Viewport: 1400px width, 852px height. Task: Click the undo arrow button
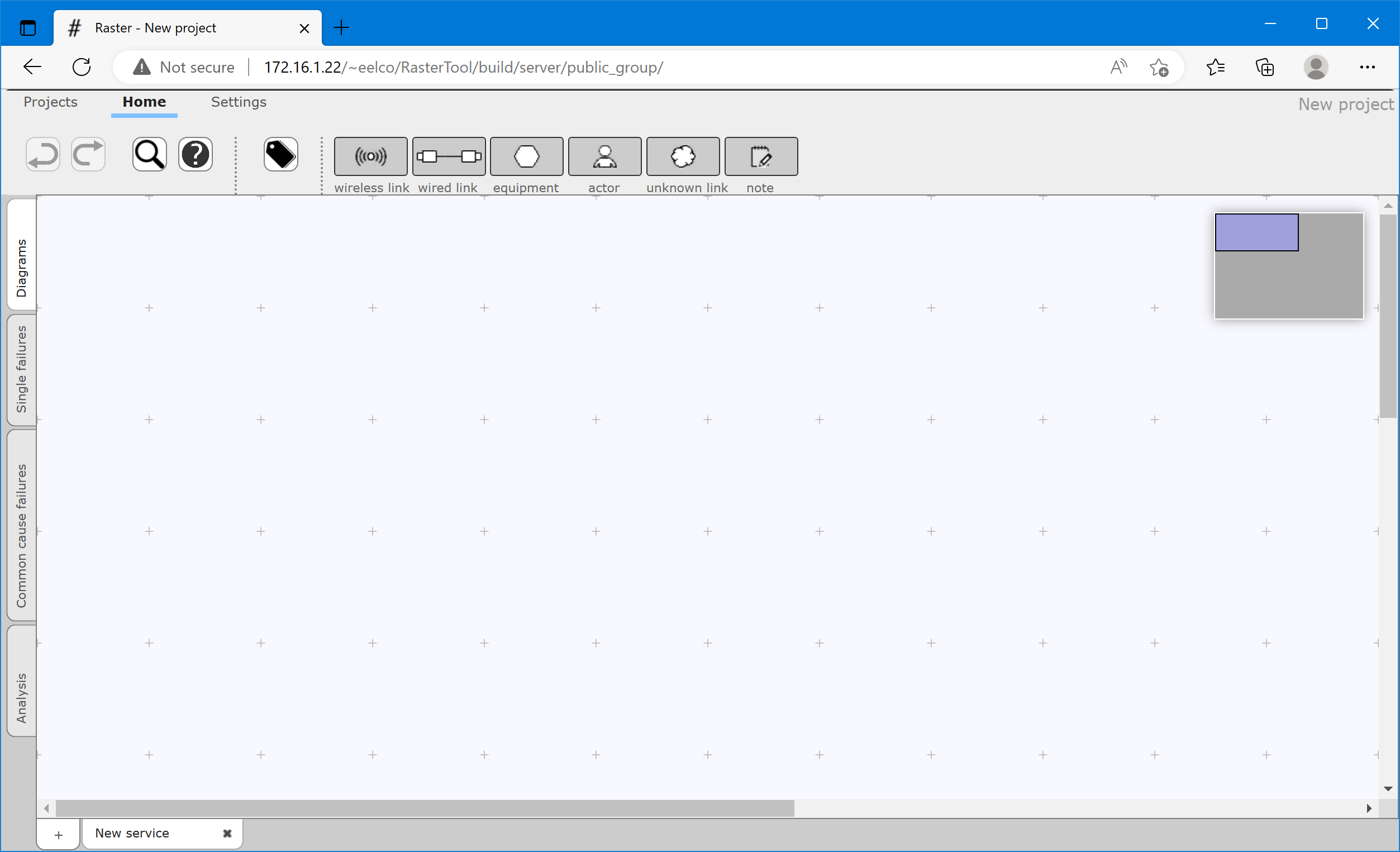[42, 155]
